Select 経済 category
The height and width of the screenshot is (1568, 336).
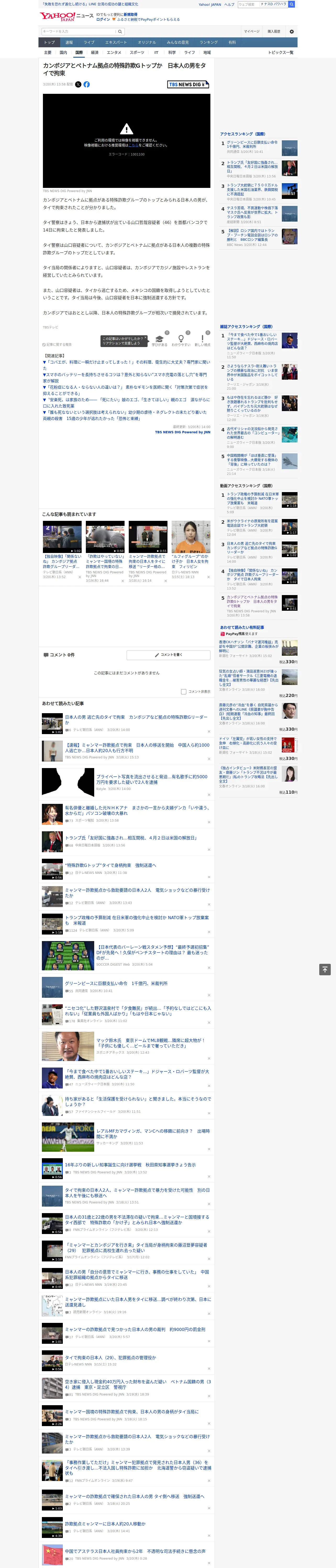pyautogui.click(x=94, y=52)
